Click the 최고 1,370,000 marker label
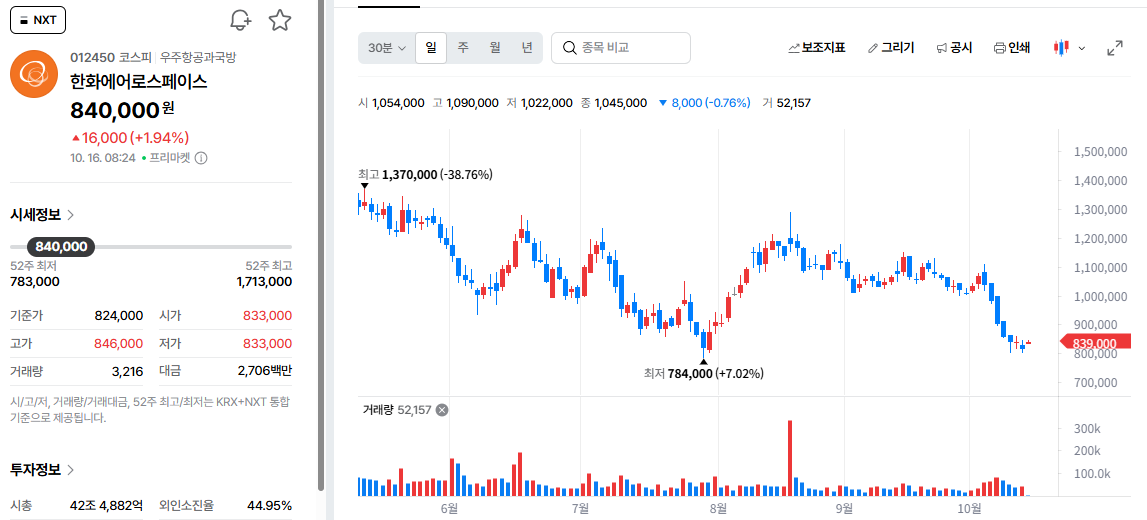Screen dimensions: 1147x520 425,175
